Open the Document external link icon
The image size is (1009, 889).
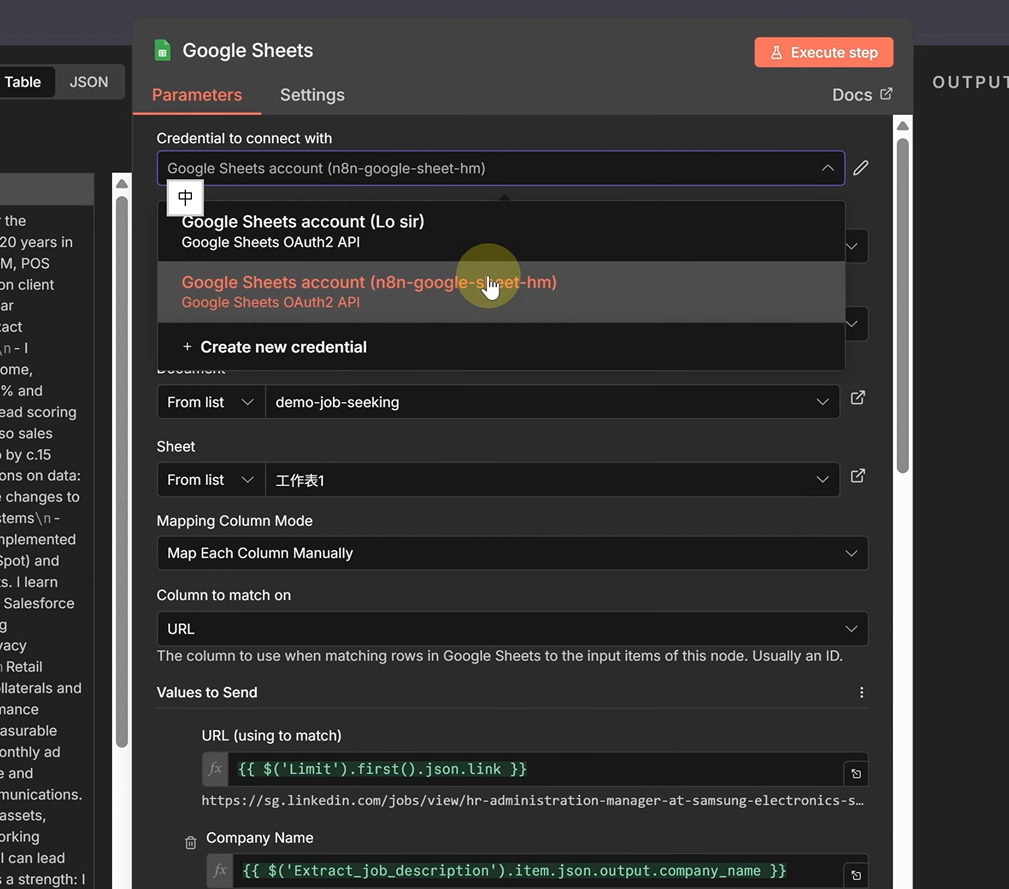pyautogui.click(x=857, y=398)
